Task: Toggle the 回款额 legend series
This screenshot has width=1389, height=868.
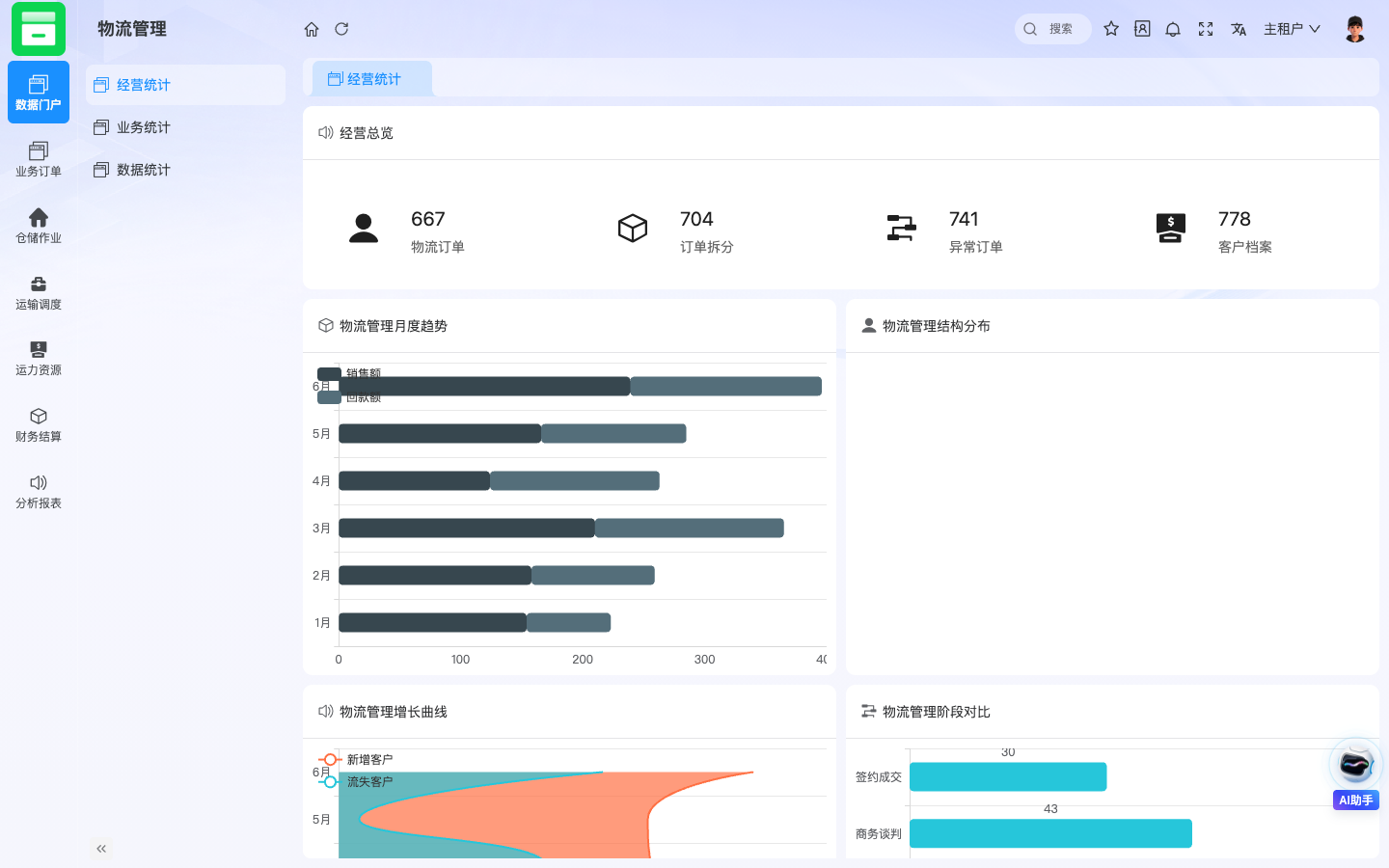Action: point(349,397)
